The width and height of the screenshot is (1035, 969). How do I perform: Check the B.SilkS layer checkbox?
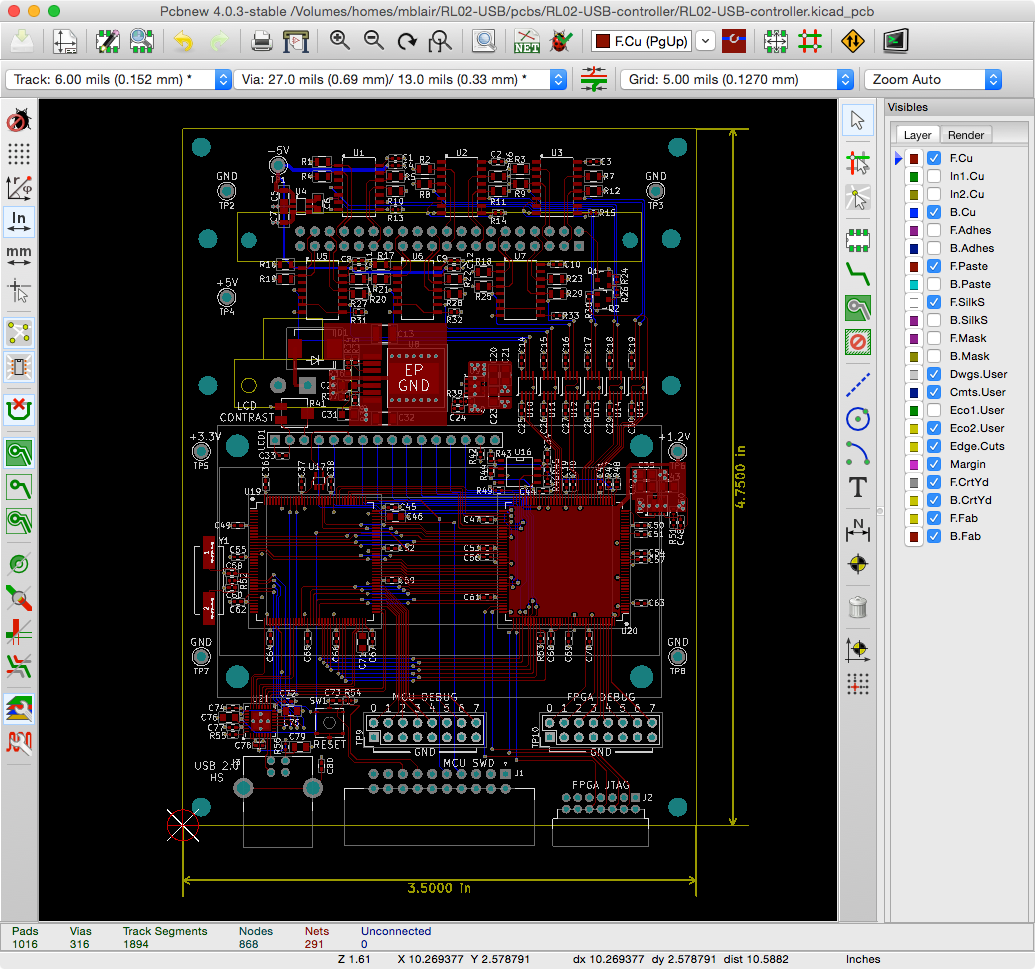933,320
